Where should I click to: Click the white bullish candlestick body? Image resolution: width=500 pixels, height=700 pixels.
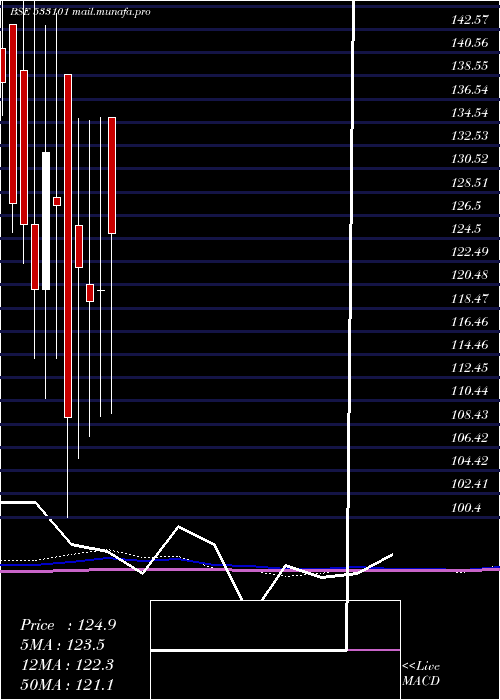[46, 221]
